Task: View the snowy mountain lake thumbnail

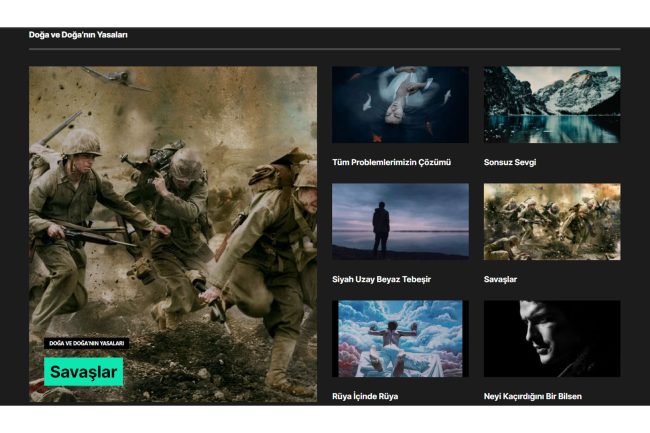Action: tap(552, 105)
